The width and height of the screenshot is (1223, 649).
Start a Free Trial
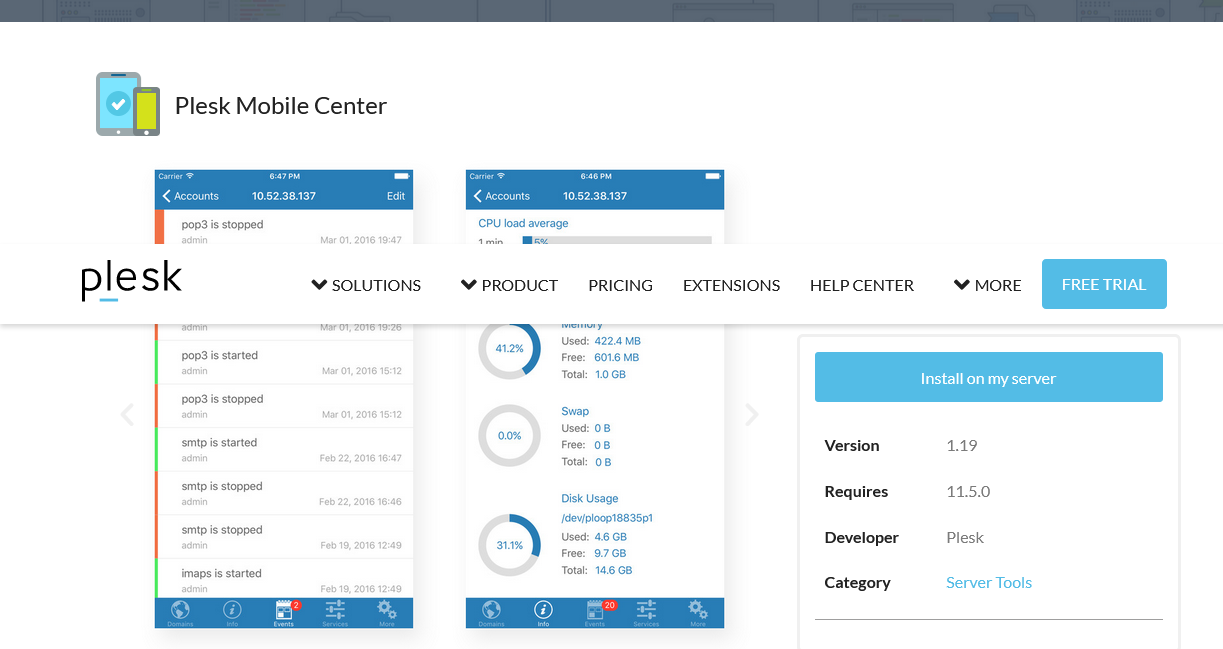(x=1104, y=284)
